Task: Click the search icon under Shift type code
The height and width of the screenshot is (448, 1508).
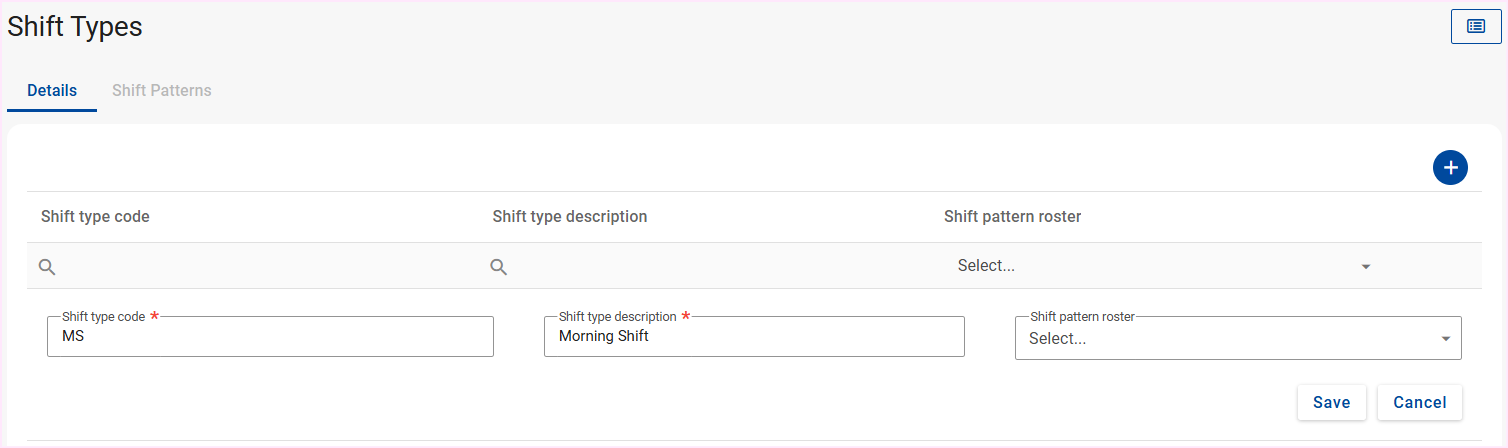Action: click(x=47, y=267)
